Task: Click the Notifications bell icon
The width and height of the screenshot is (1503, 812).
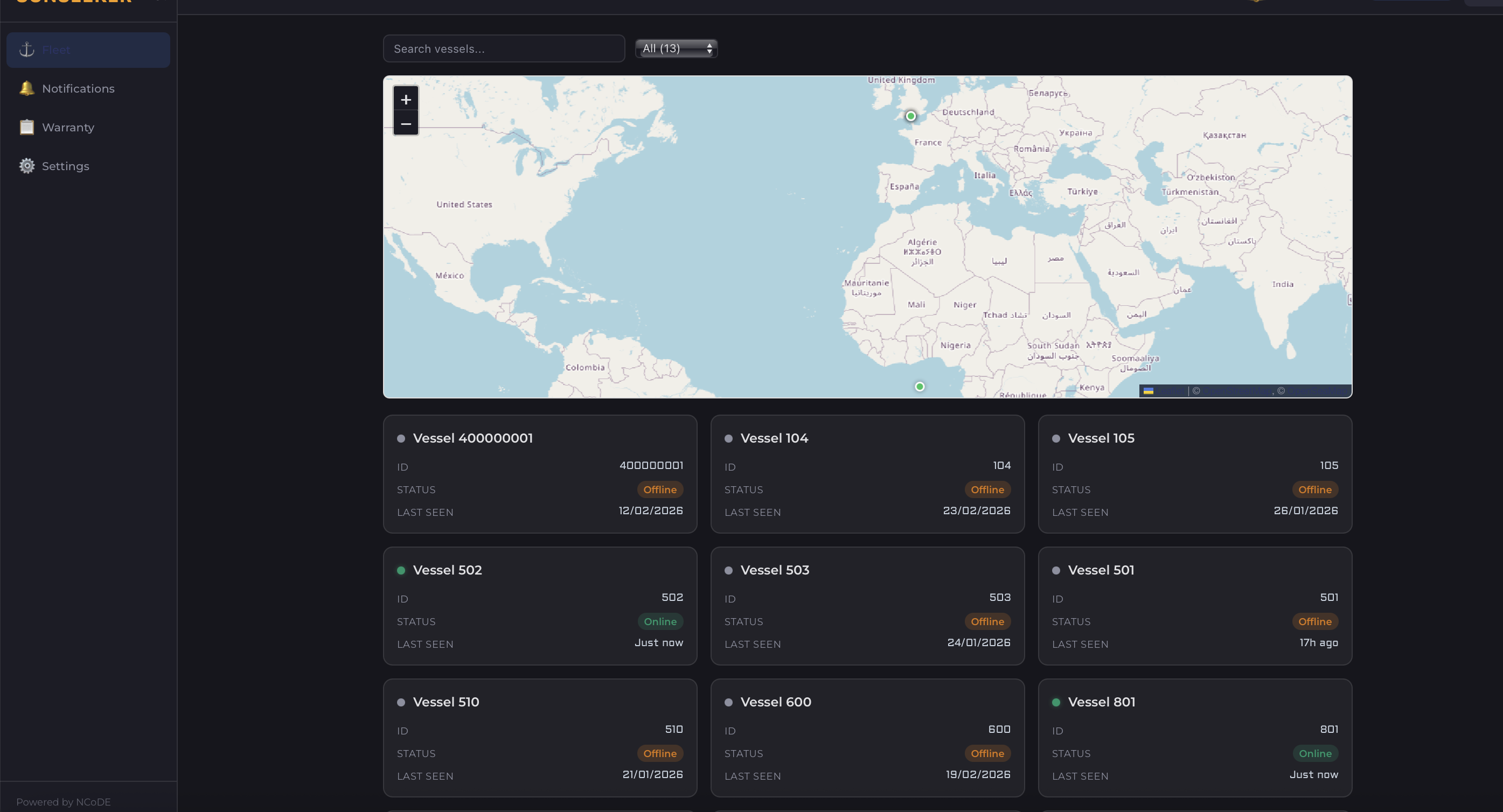Action: [26, 88]
